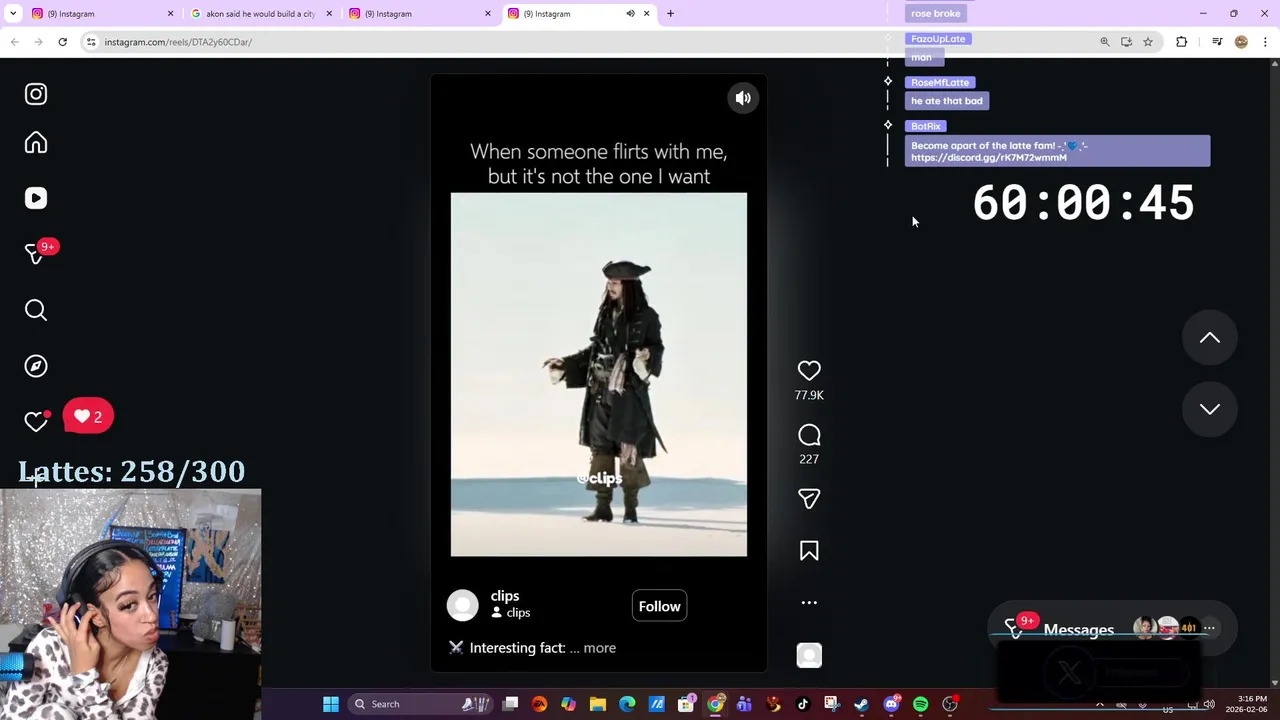Show hidden system tray icons
This screenshot has width=1280, height=720.
point(1099,704)
